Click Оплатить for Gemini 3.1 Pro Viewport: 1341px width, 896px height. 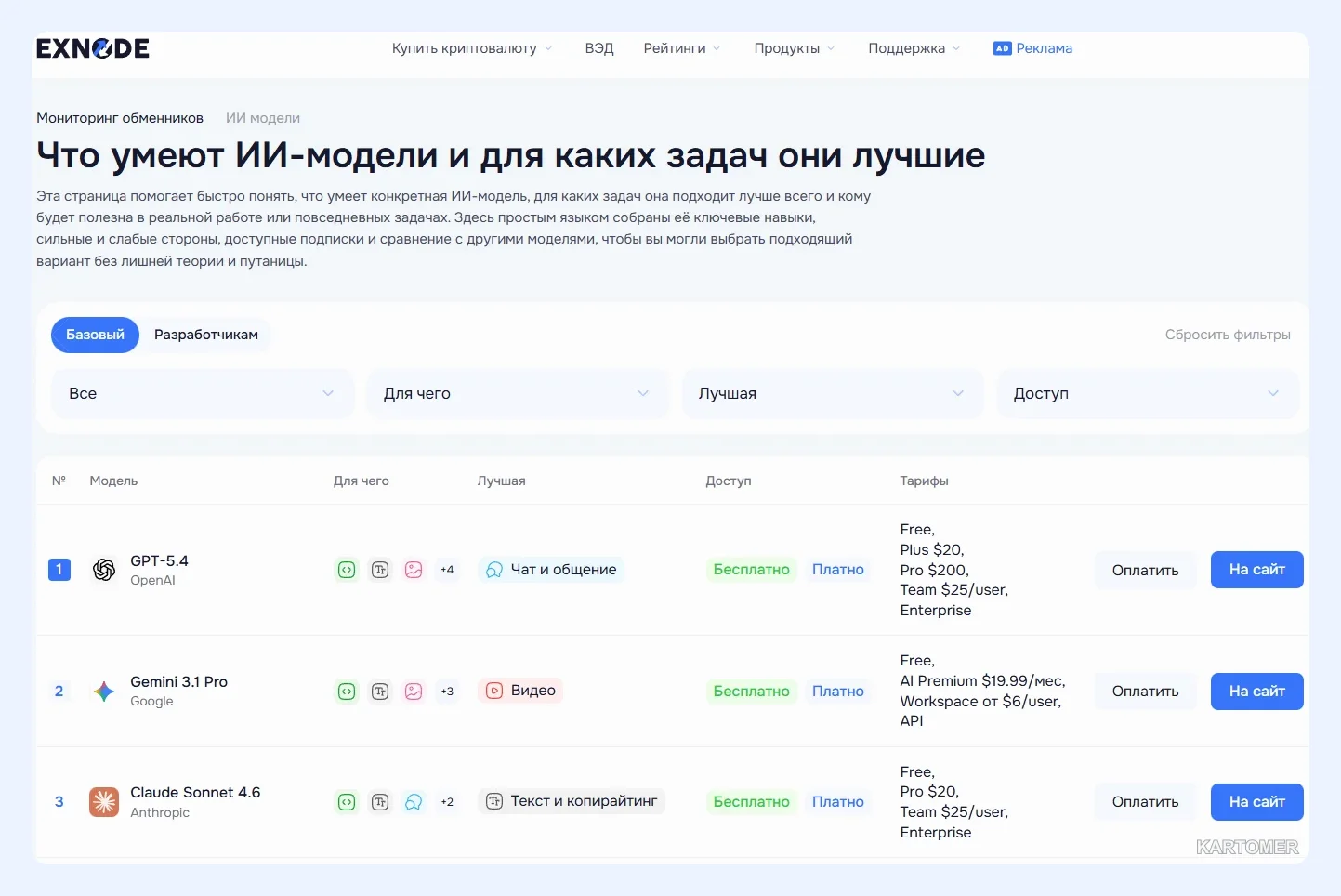[x=1145, y=691]
